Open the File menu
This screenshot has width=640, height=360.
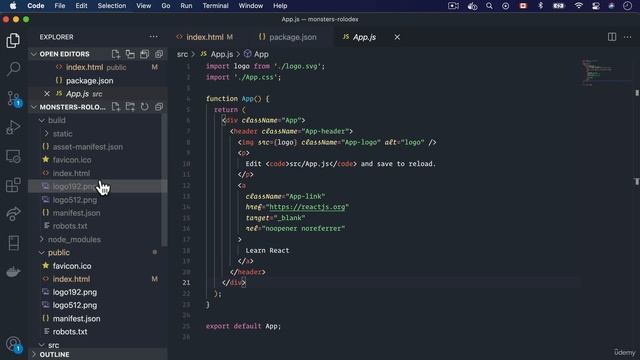tap(60, 6)
